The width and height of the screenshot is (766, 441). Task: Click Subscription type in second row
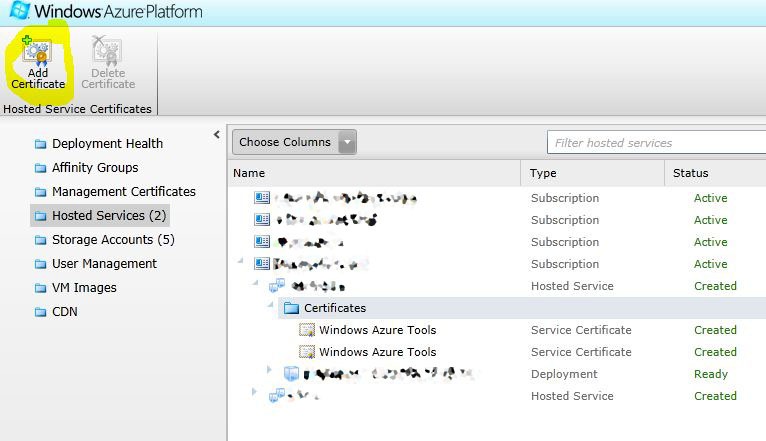pyautogui.click(x=565, y=220)
